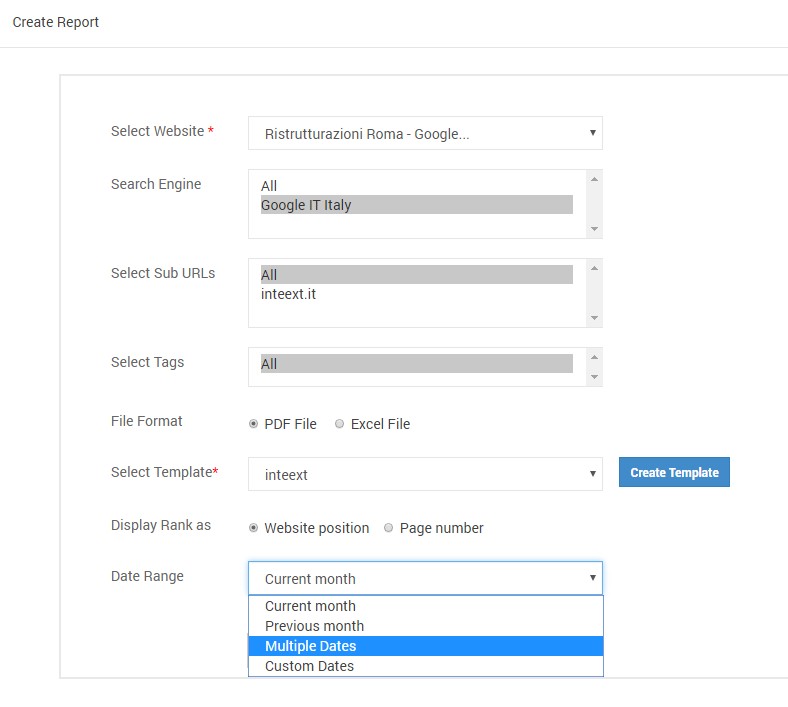Select All in Sub URLs list
Viewport: 788px width, 707px height.
417,274
